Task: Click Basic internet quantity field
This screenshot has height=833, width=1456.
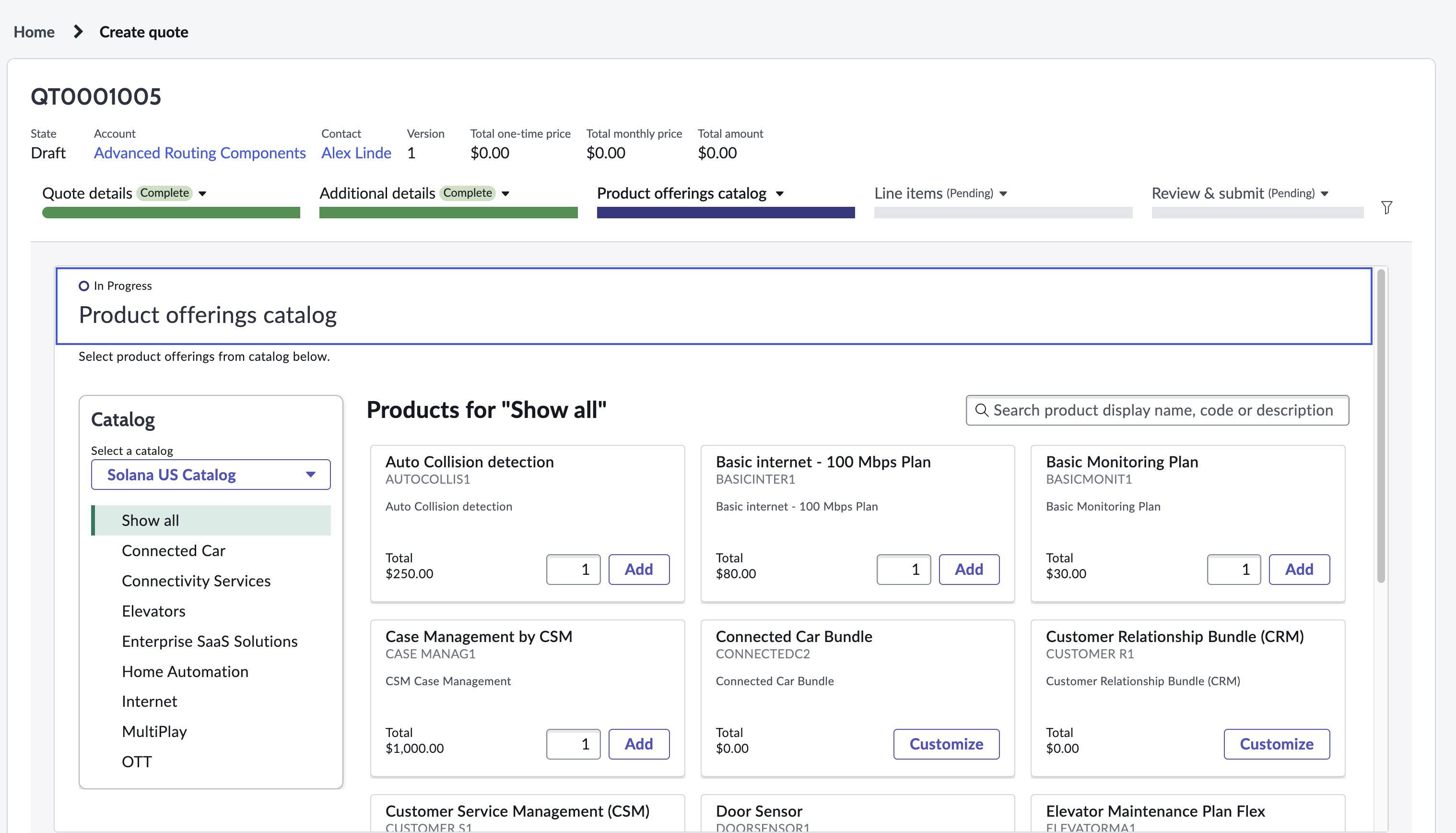Action: click(903, 569)
